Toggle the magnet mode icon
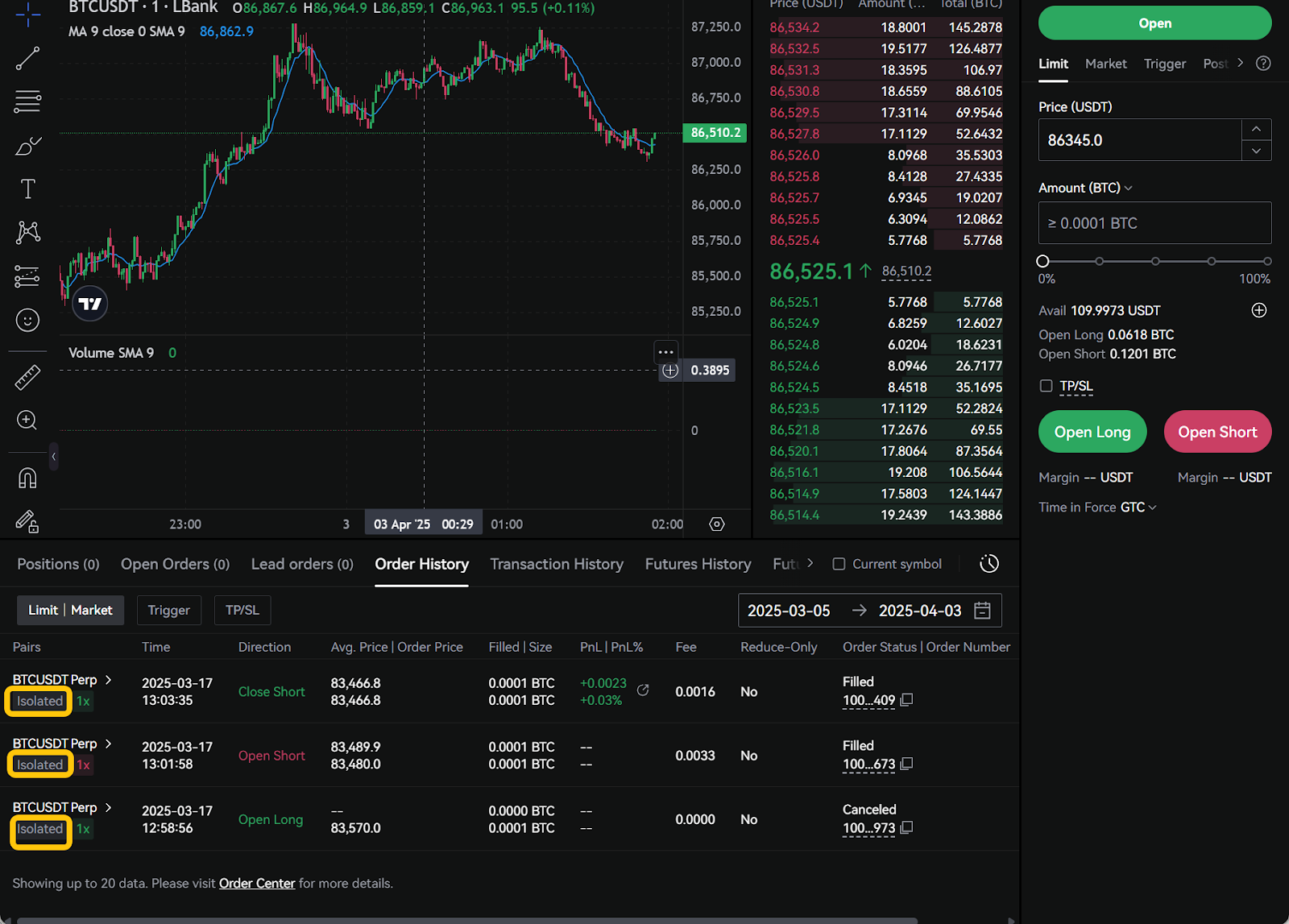Viewport: 1289px width, 924px height. point(27,479)
